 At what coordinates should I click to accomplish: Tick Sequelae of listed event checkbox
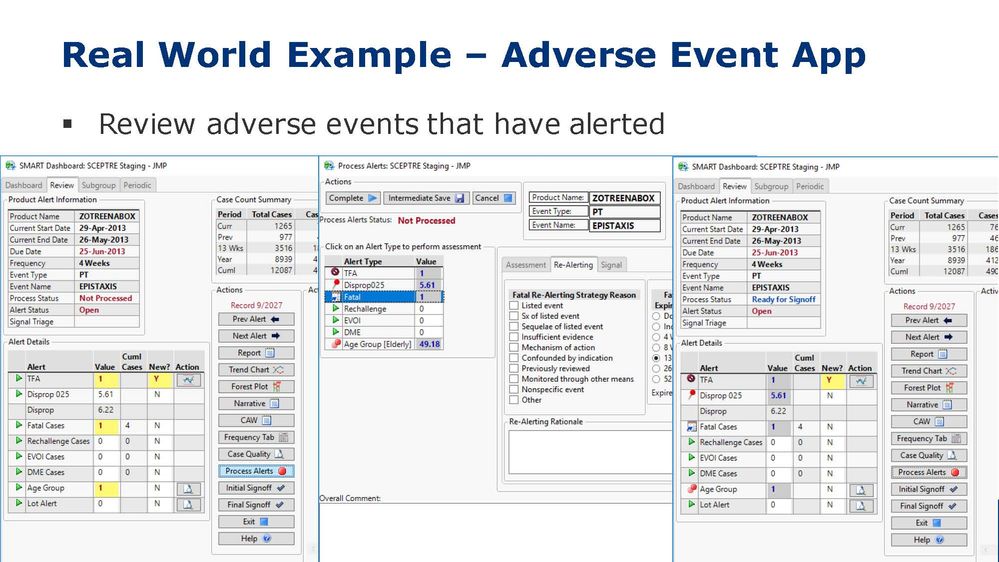pos(514,326)
